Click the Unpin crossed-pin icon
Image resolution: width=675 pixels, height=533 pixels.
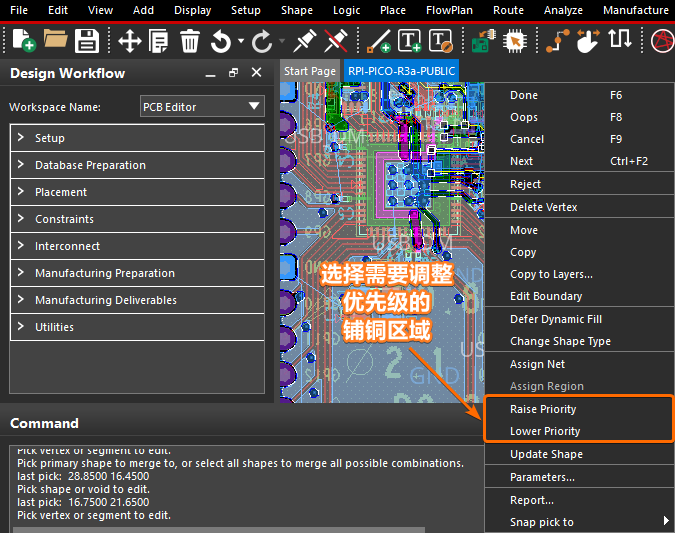tap(336, 41)
